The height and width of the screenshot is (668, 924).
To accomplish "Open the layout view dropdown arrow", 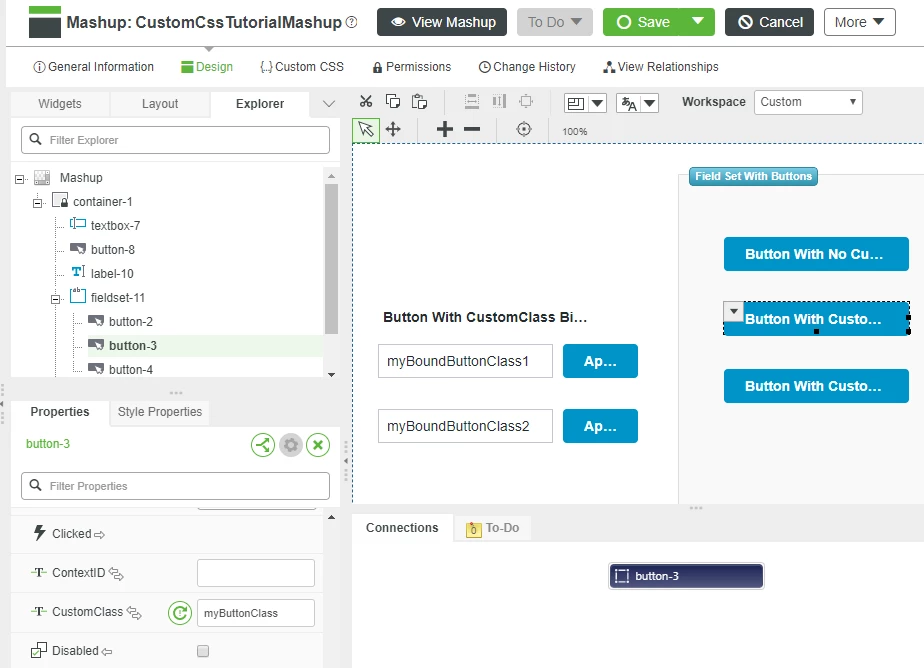I will [598, 104].
